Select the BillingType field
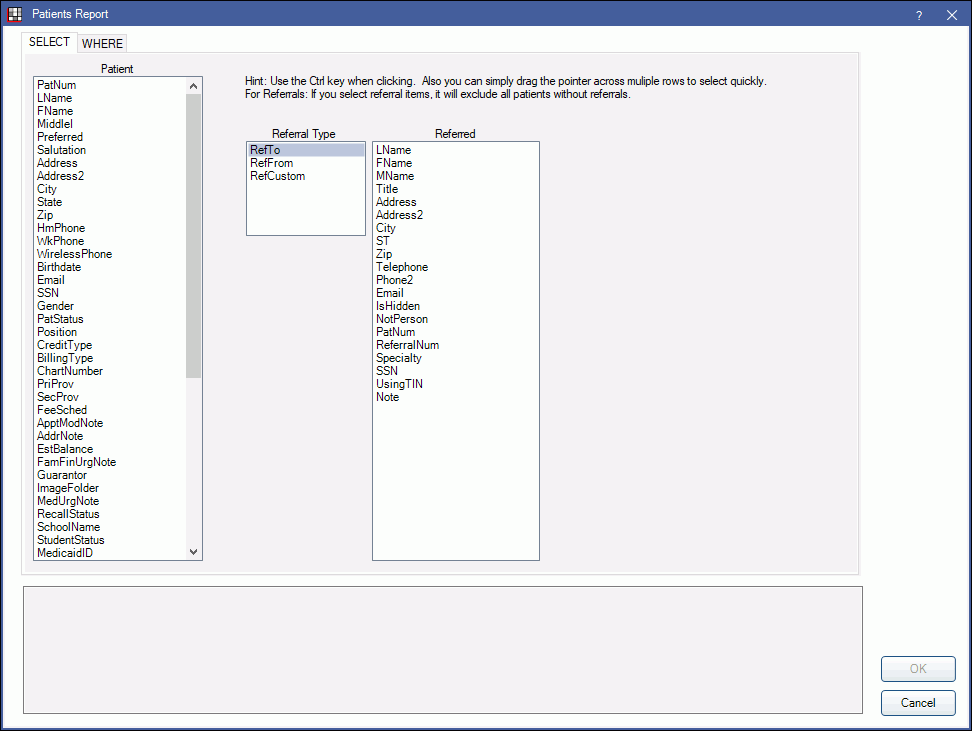Screen dimensions: 972x731 point(110,358)
